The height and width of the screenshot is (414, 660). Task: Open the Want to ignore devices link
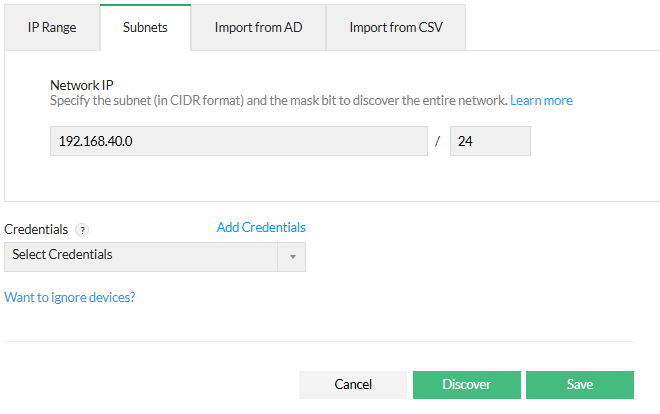[x=70, y=298]
